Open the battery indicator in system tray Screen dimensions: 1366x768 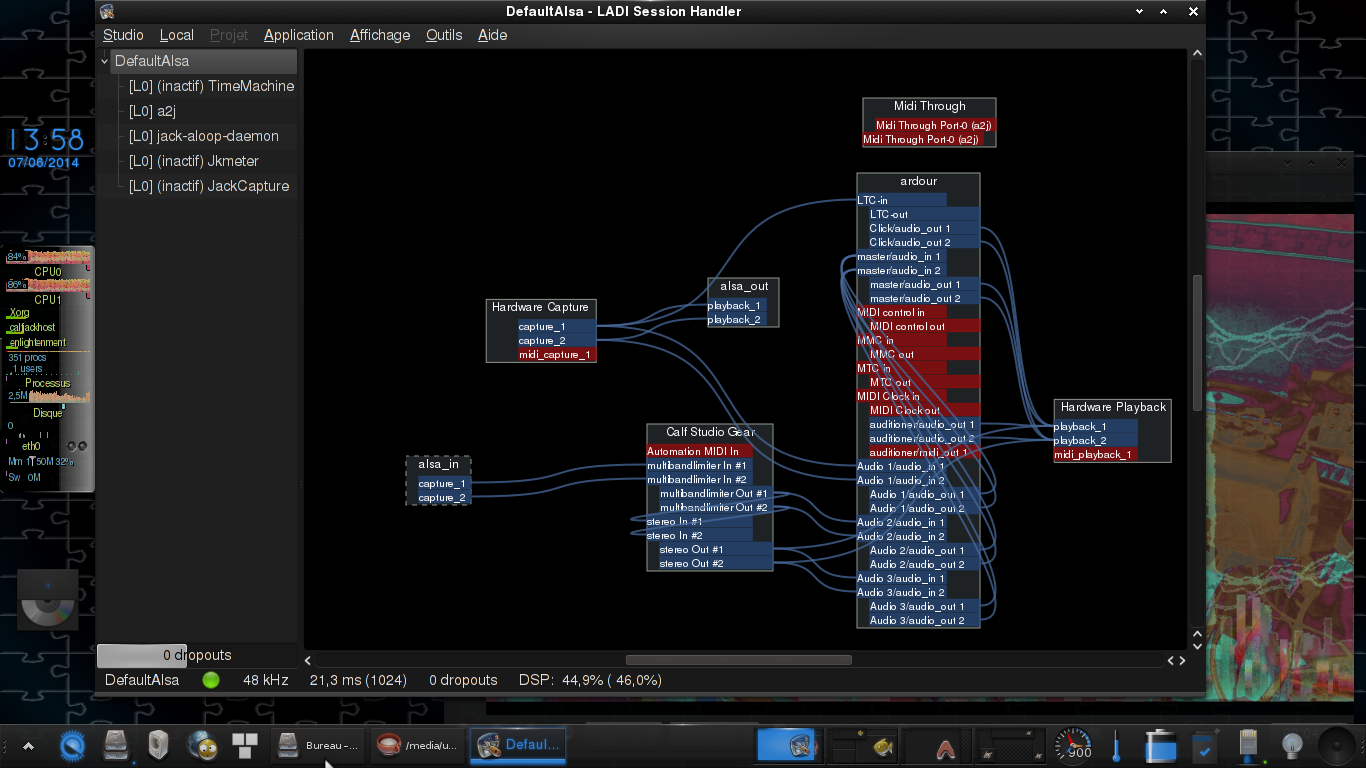coord(1161,746)
